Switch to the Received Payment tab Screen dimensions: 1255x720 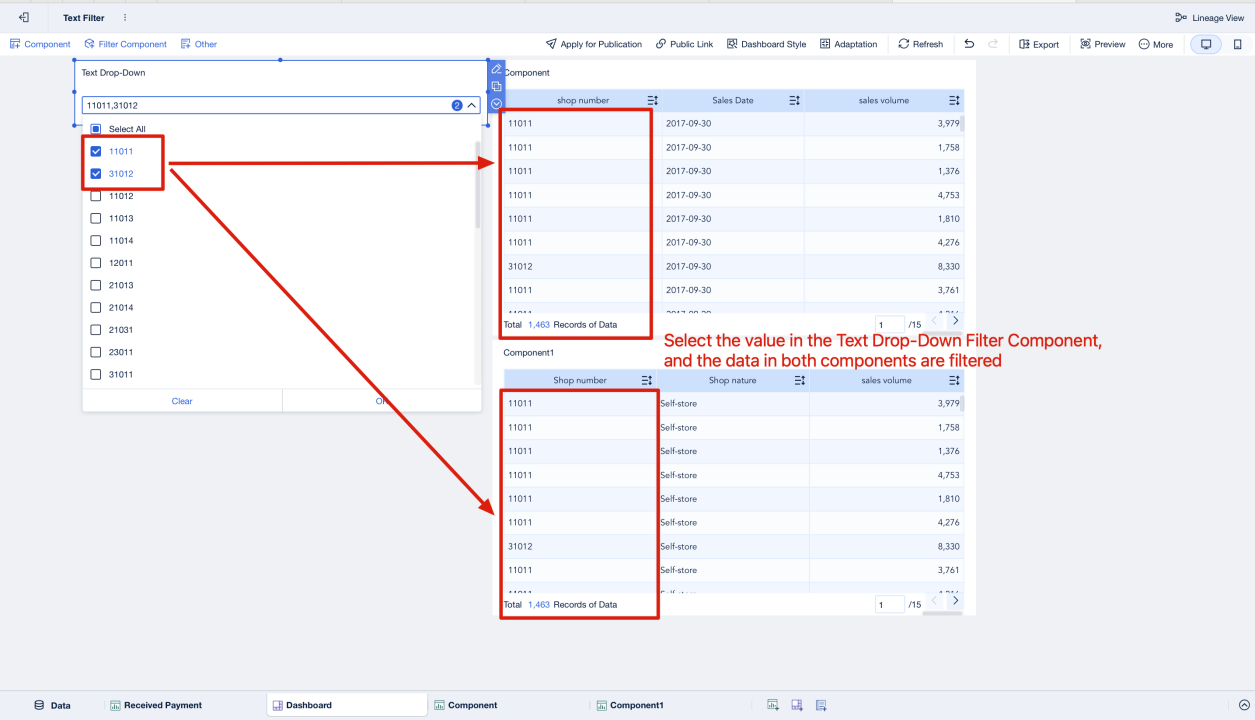pos(156,705)
